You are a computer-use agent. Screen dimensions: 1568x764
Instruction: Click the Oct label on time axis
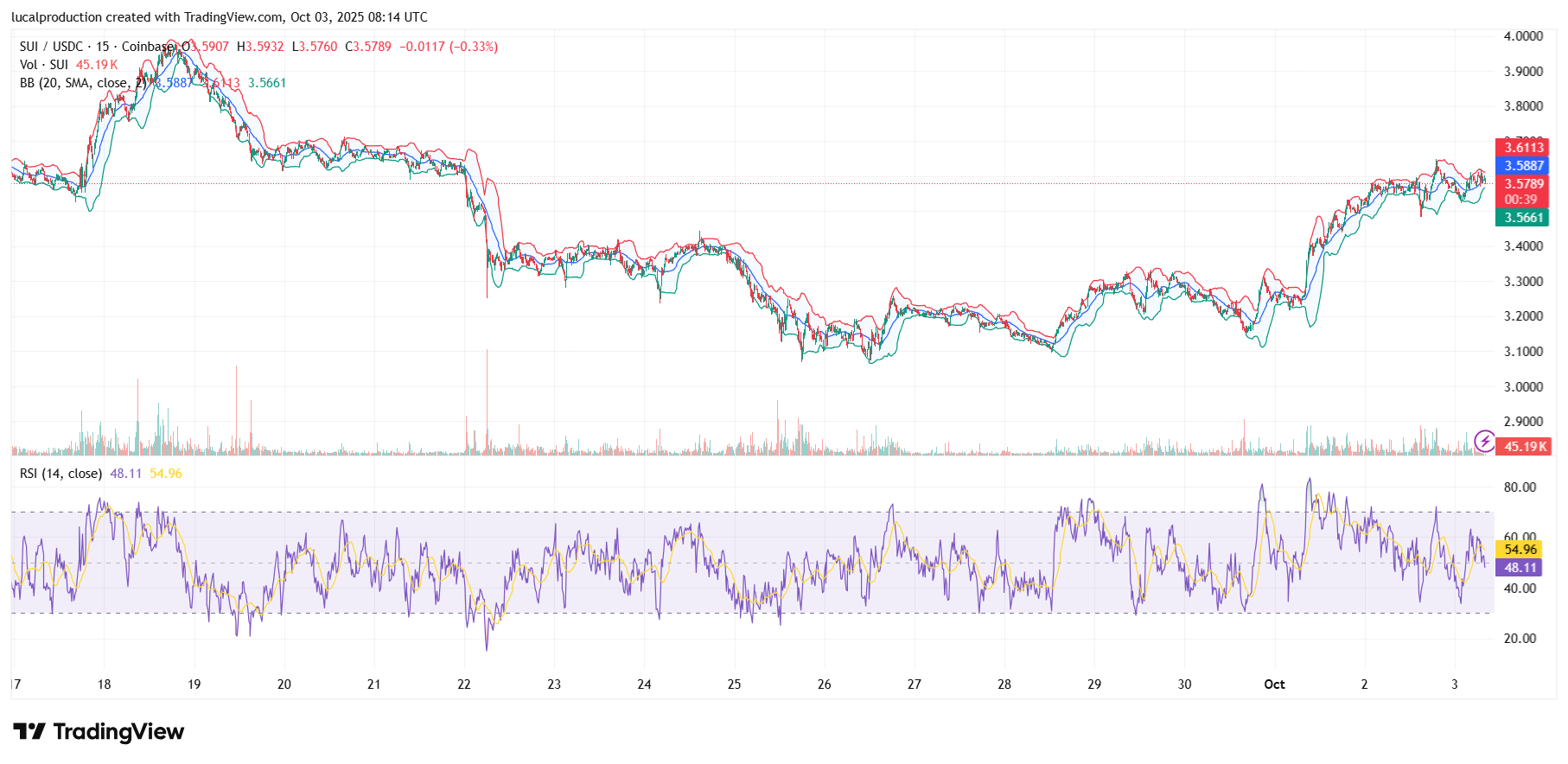tap(1274, 684)
